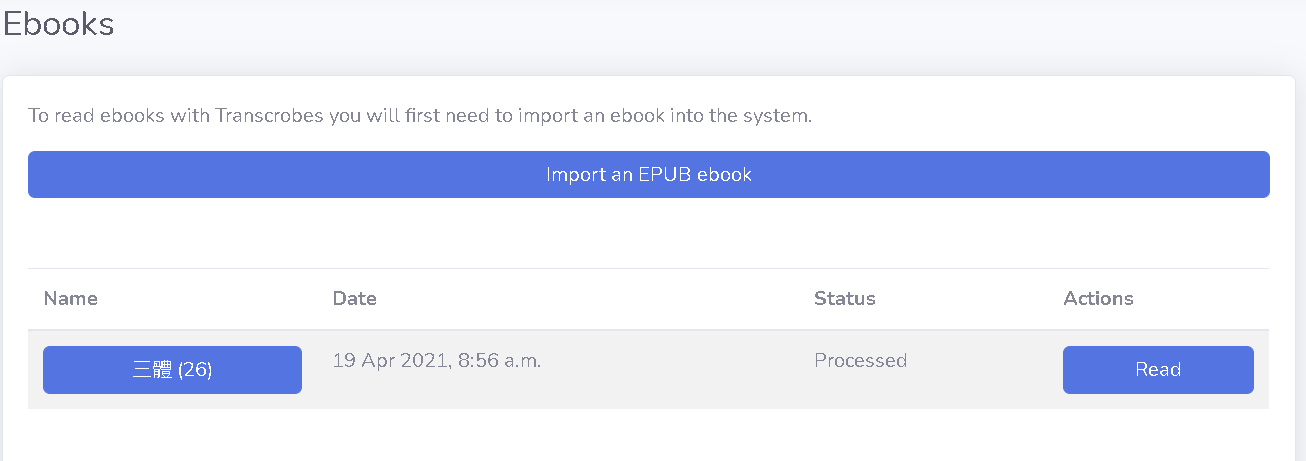Click the Name column header
The height and width of the screenshot is (461, 1306).
point(71,298)
